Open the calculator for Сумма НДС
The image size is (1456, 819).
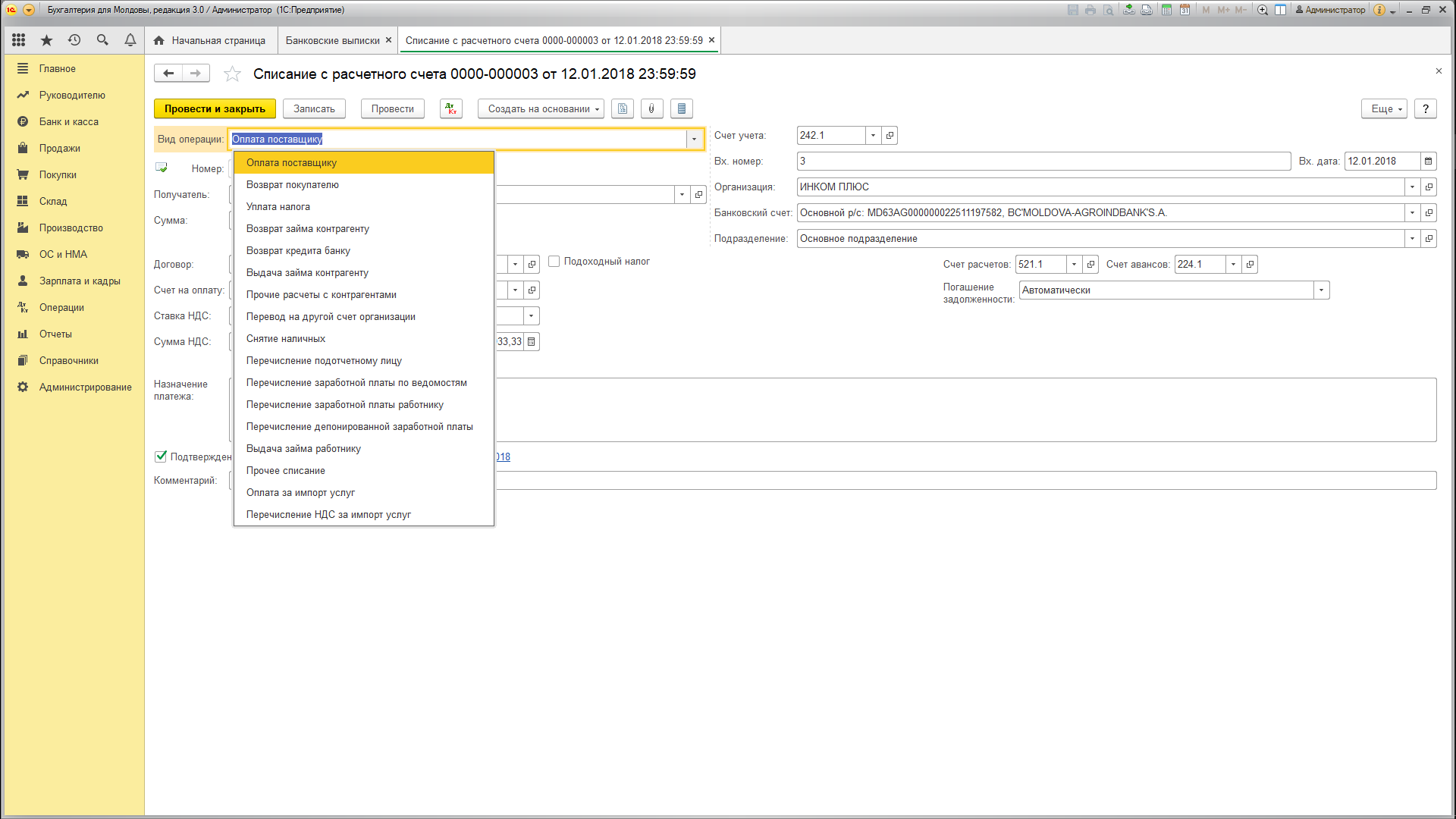click(532, 341)
